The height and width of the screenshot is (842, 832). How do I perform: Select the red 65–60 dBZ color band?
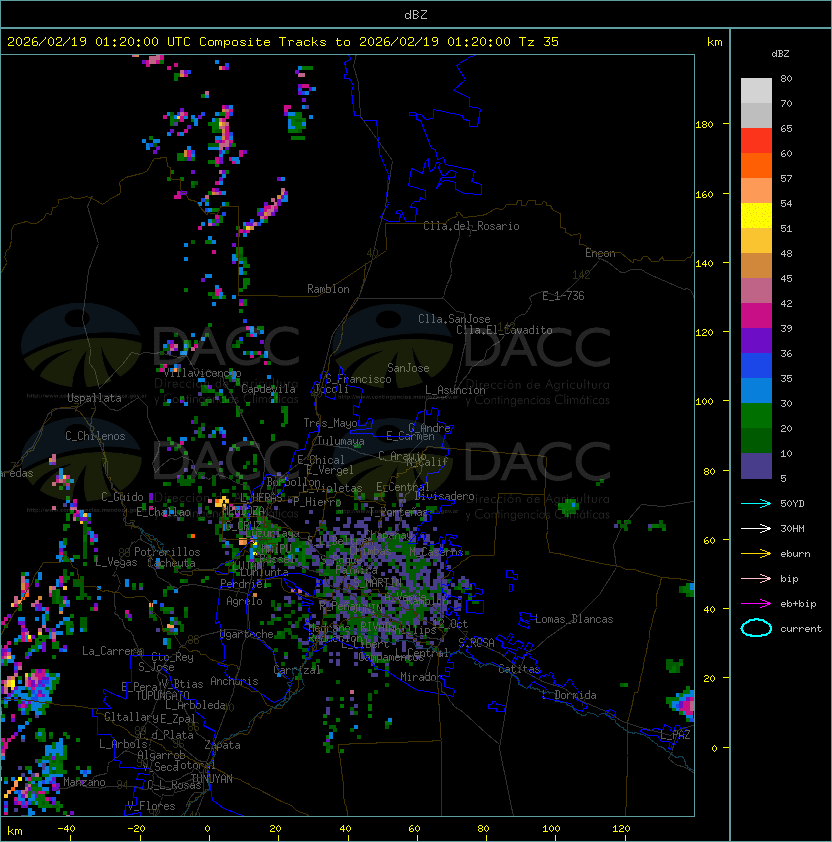pos(756,141)
